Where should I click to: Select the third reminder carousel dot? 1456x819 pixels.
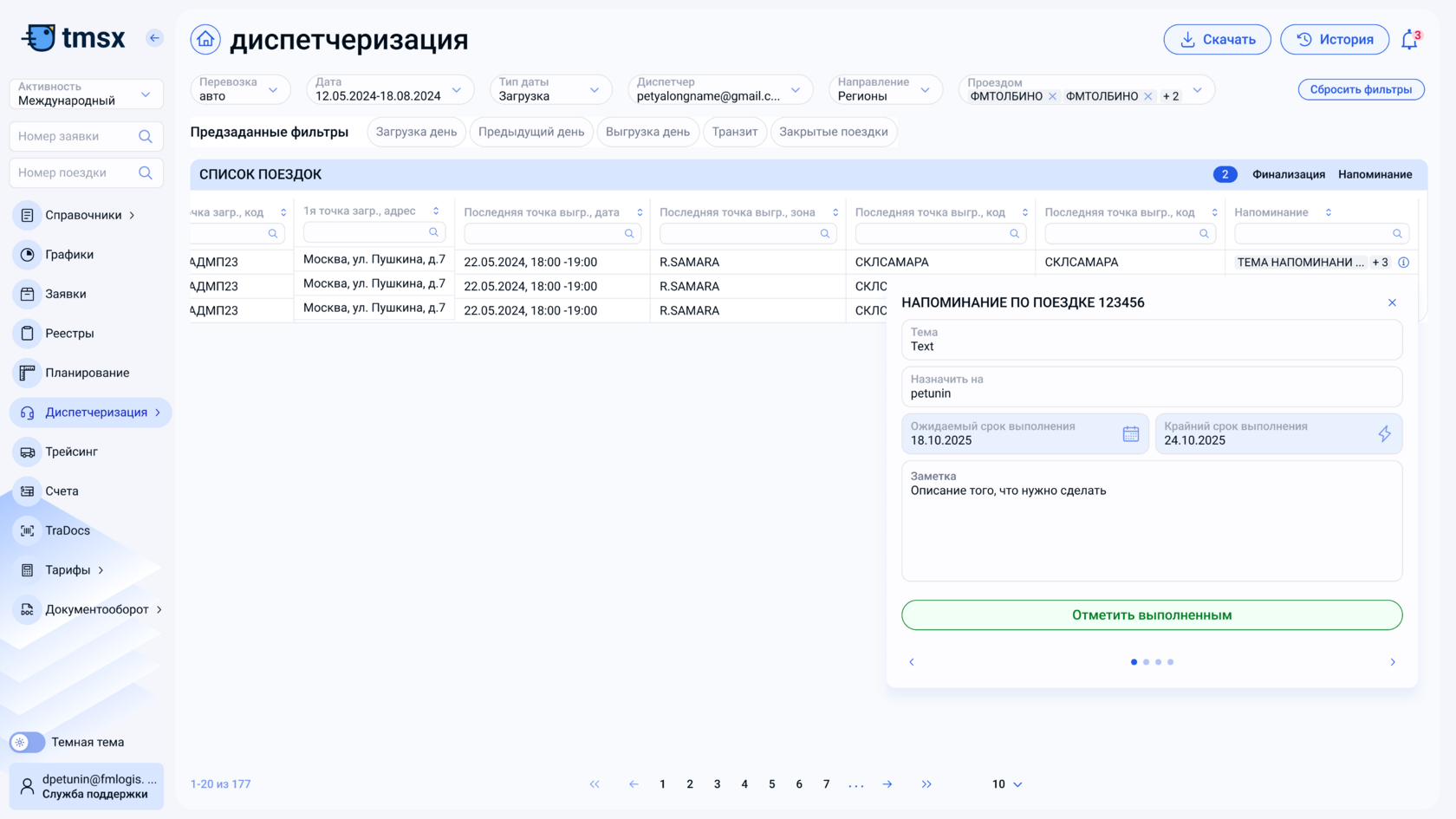1158,662
